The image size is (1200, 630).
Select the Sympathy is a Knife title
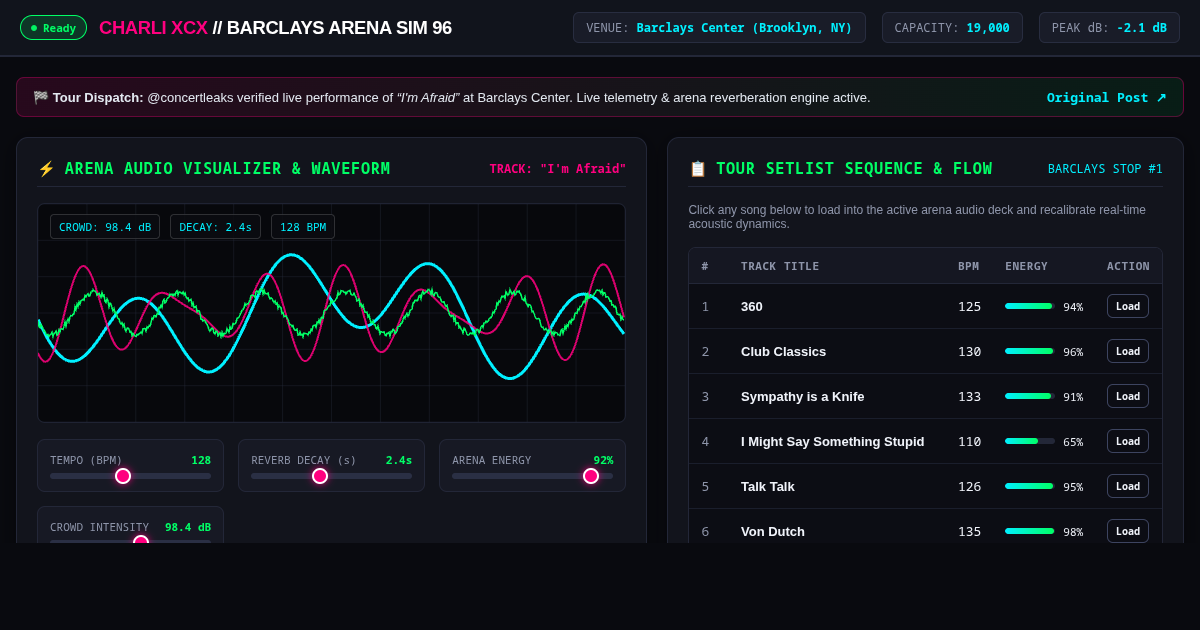(x=803, y=396)
